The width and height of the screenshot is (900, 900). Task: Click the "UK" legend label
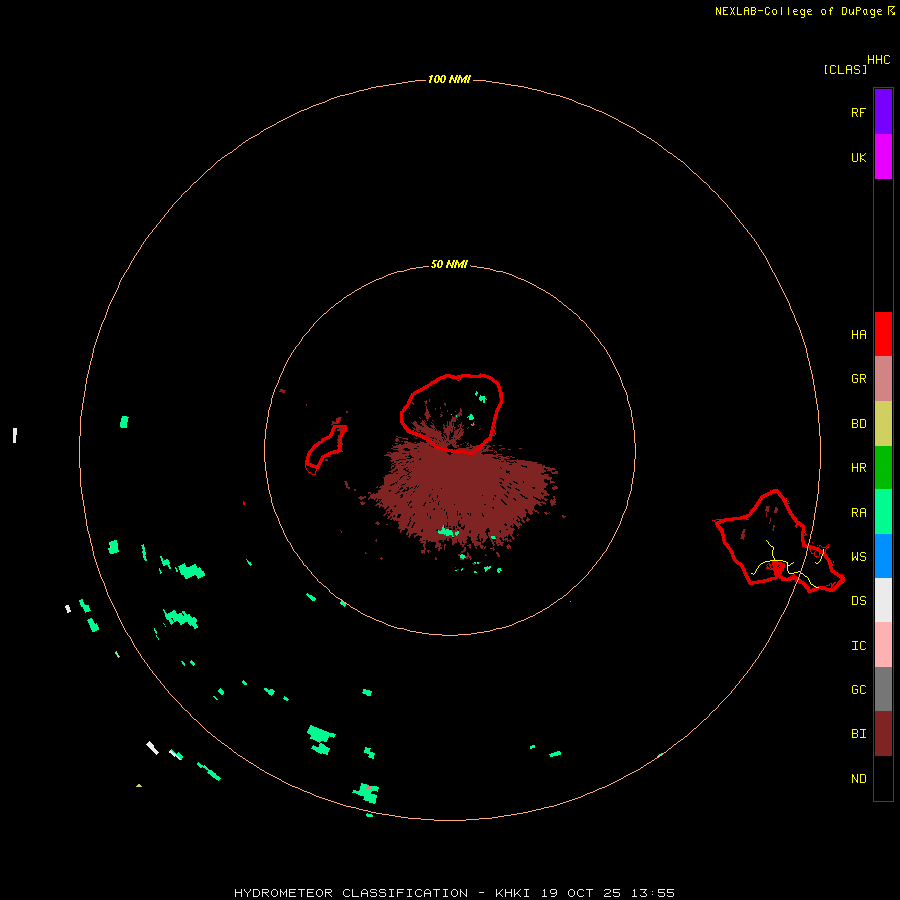tap(858, 158)
